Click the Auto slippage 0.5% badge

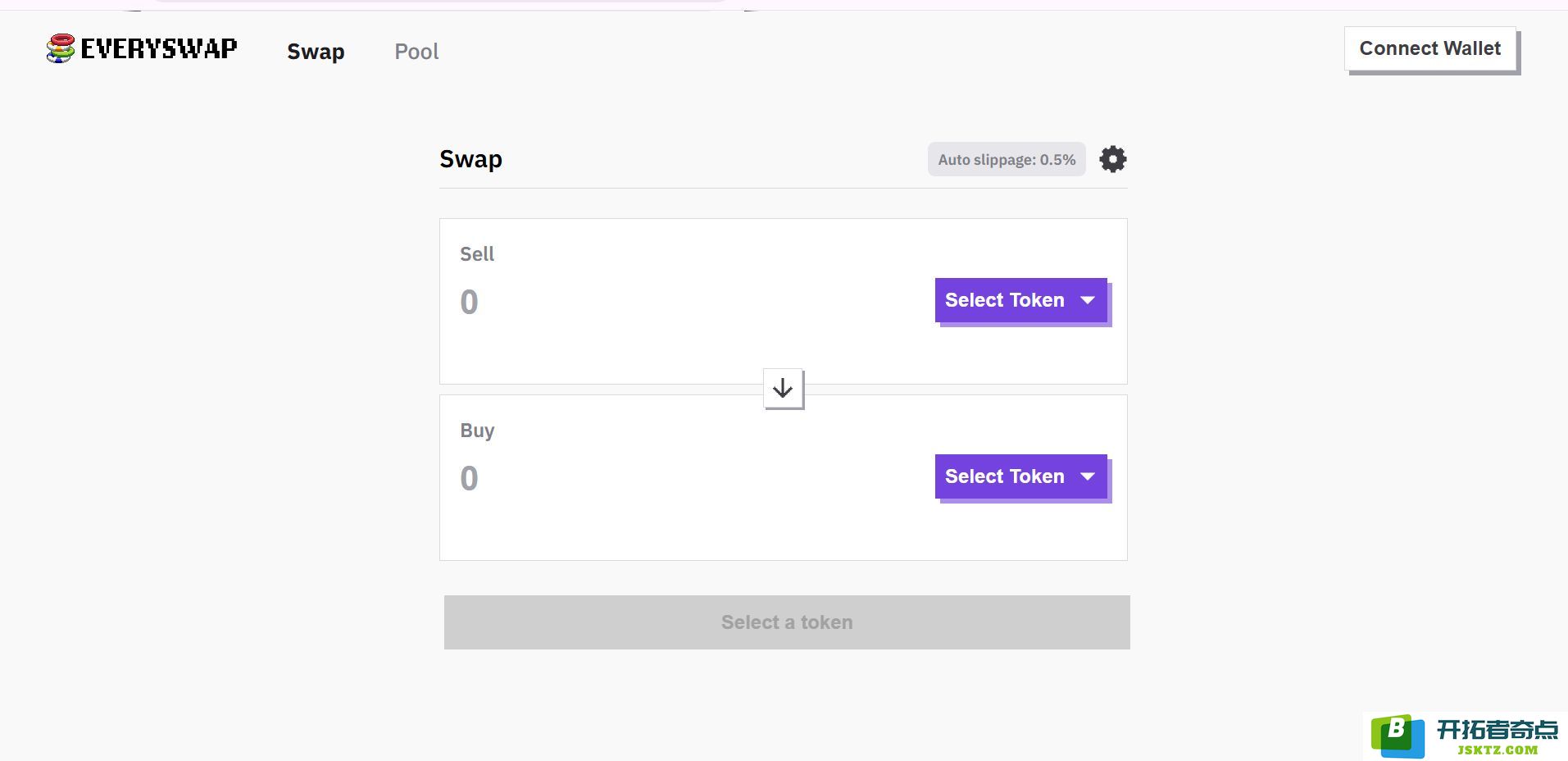click(1007, 159)
